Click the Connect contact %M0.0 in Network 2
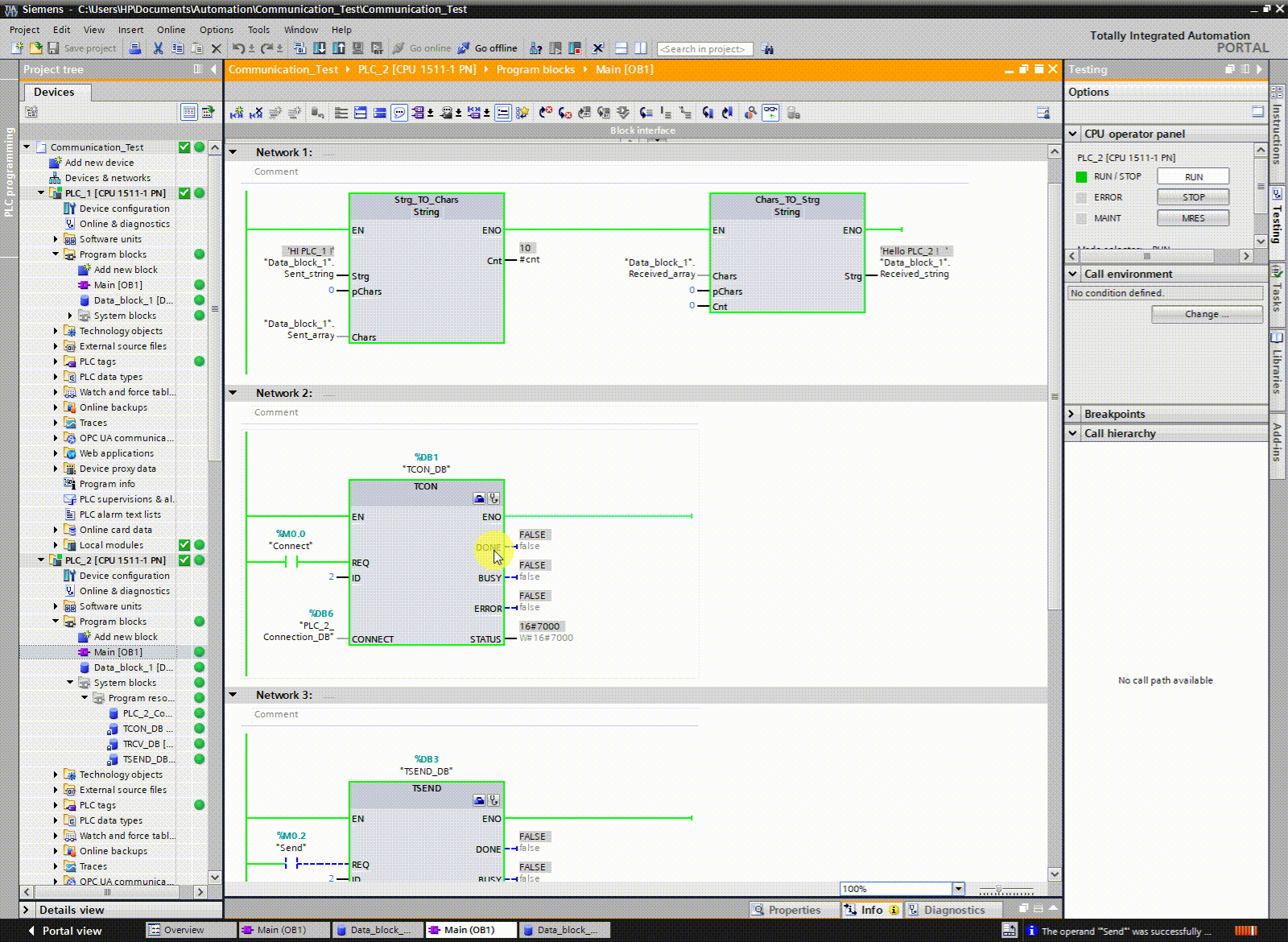This screenshot has height=942, width=1288. 291,562
